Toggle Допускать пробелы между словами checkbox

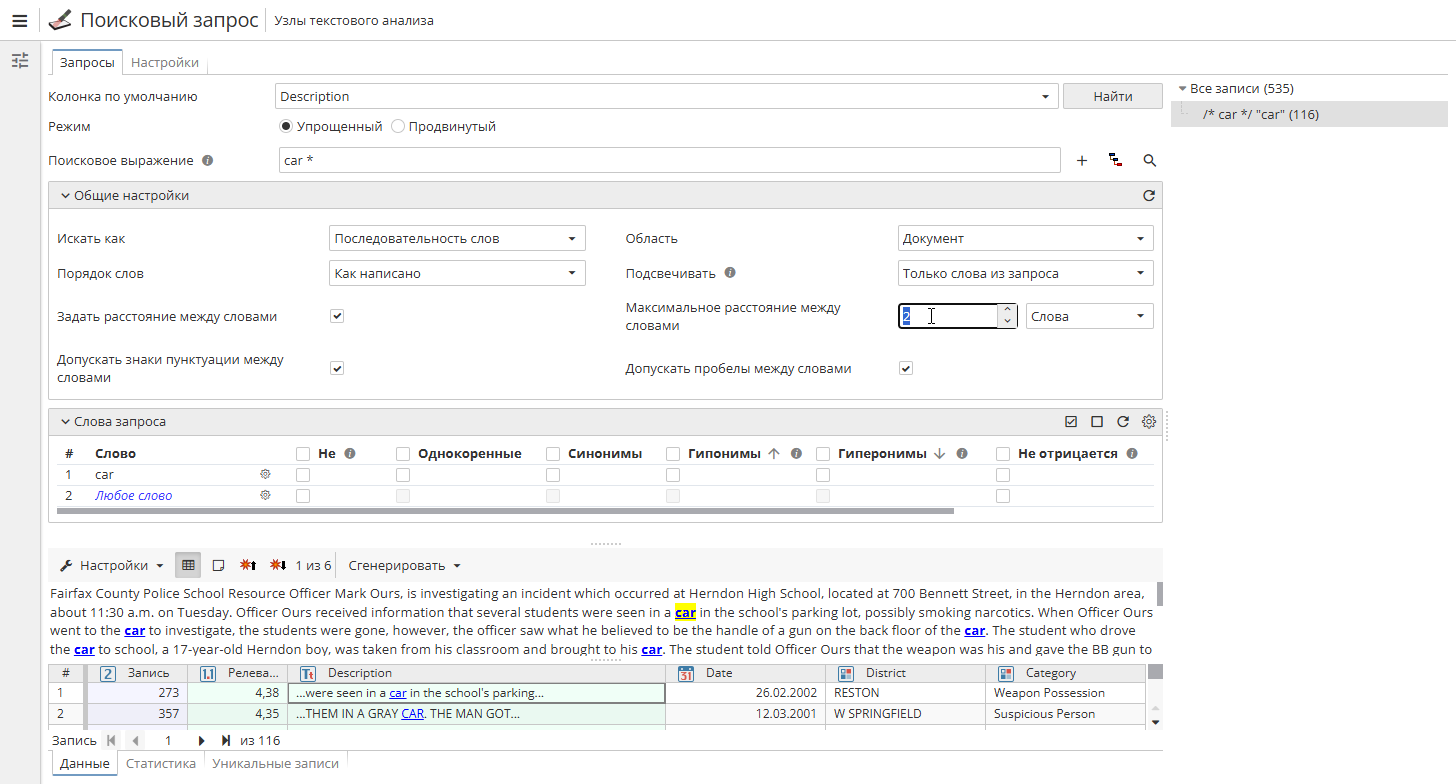pyautogui.click(x=906, y=368)
